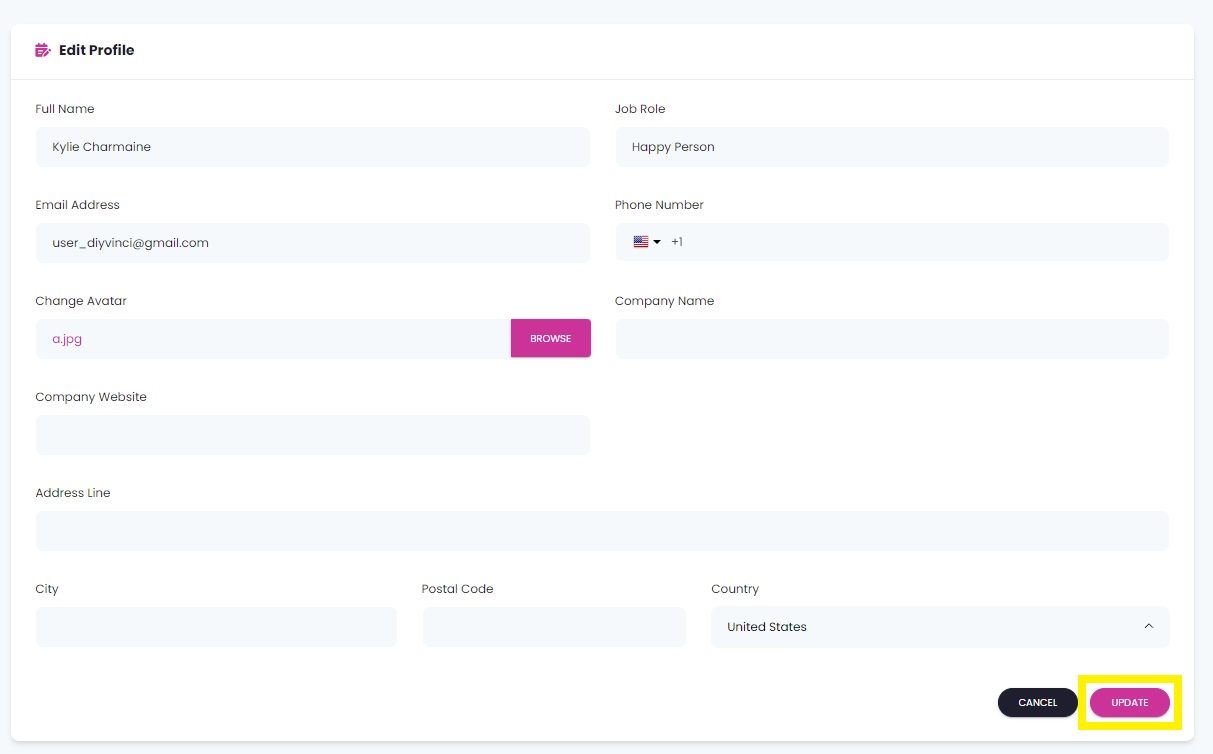
Task: Click the Edit Profile pencil icon
Action: (42, 50)
